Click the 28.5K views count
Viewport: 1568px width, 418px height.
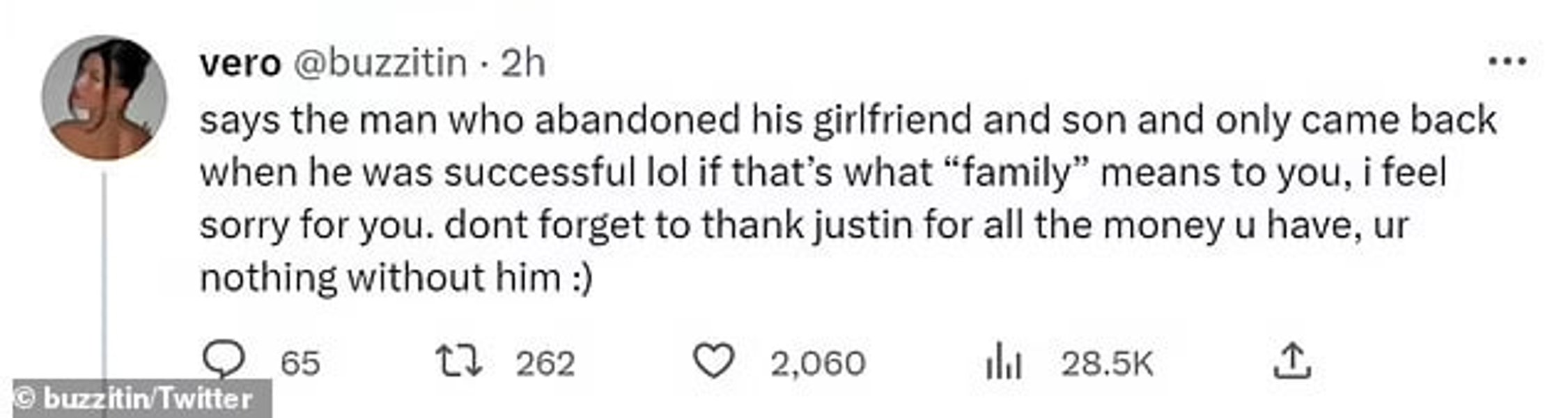tap(1107, 364)
